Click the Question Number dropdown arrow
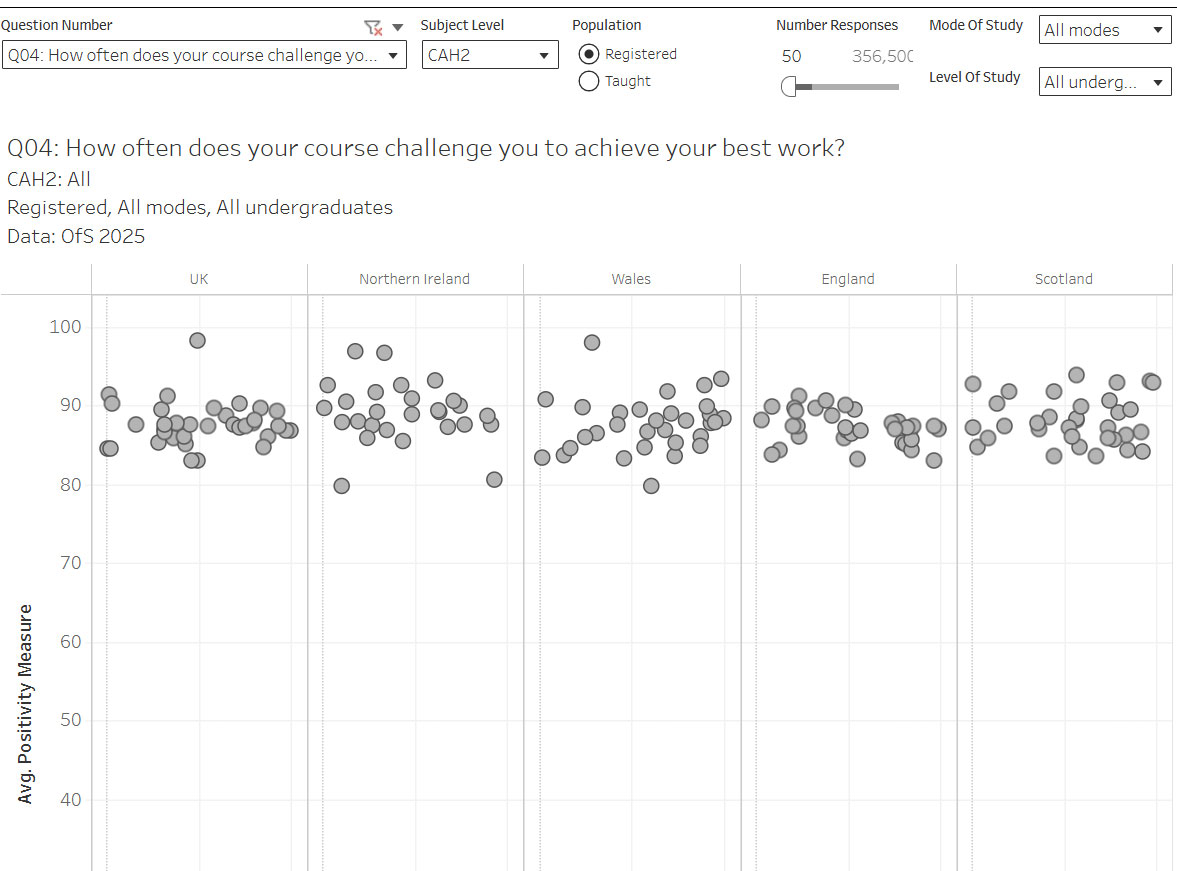This screenshot has height=871, width=1177. (392, 54)
